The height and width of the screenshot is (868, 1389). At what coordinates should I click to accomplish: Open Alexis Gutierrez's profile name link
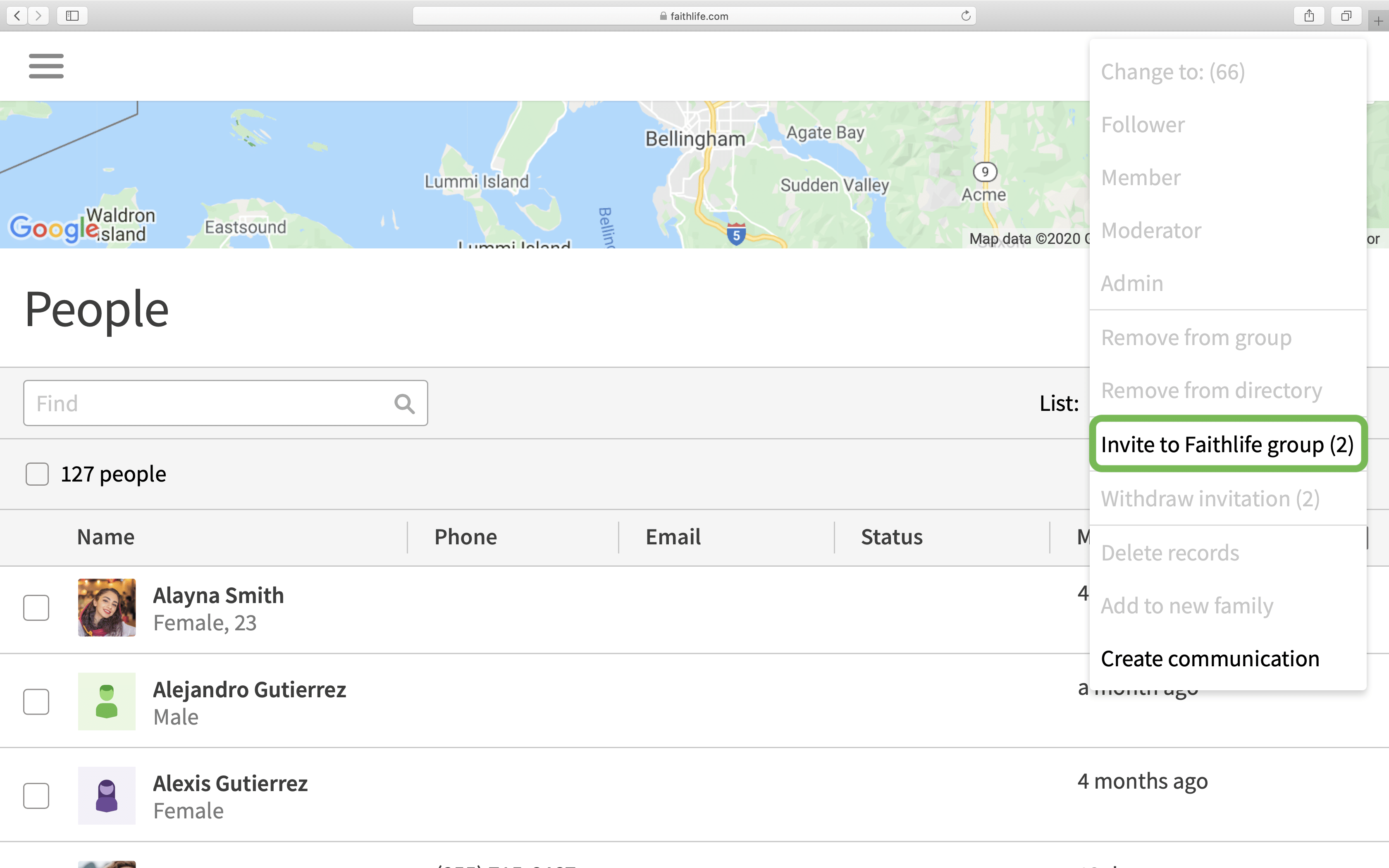tap(230, 784)
